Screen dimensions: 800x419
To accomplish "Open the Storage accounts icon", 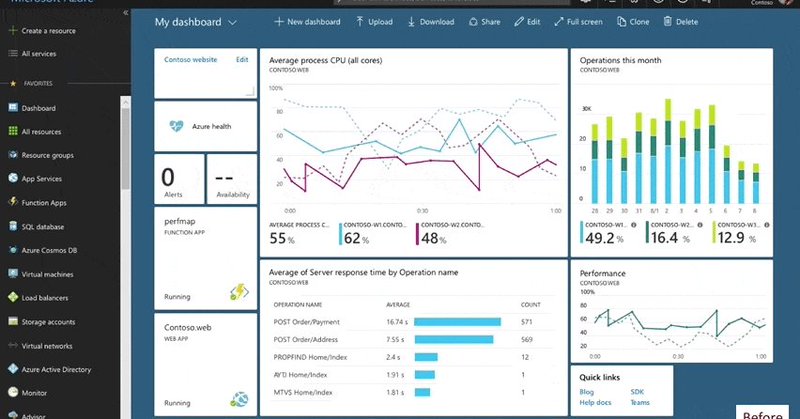I will point(13,321).
